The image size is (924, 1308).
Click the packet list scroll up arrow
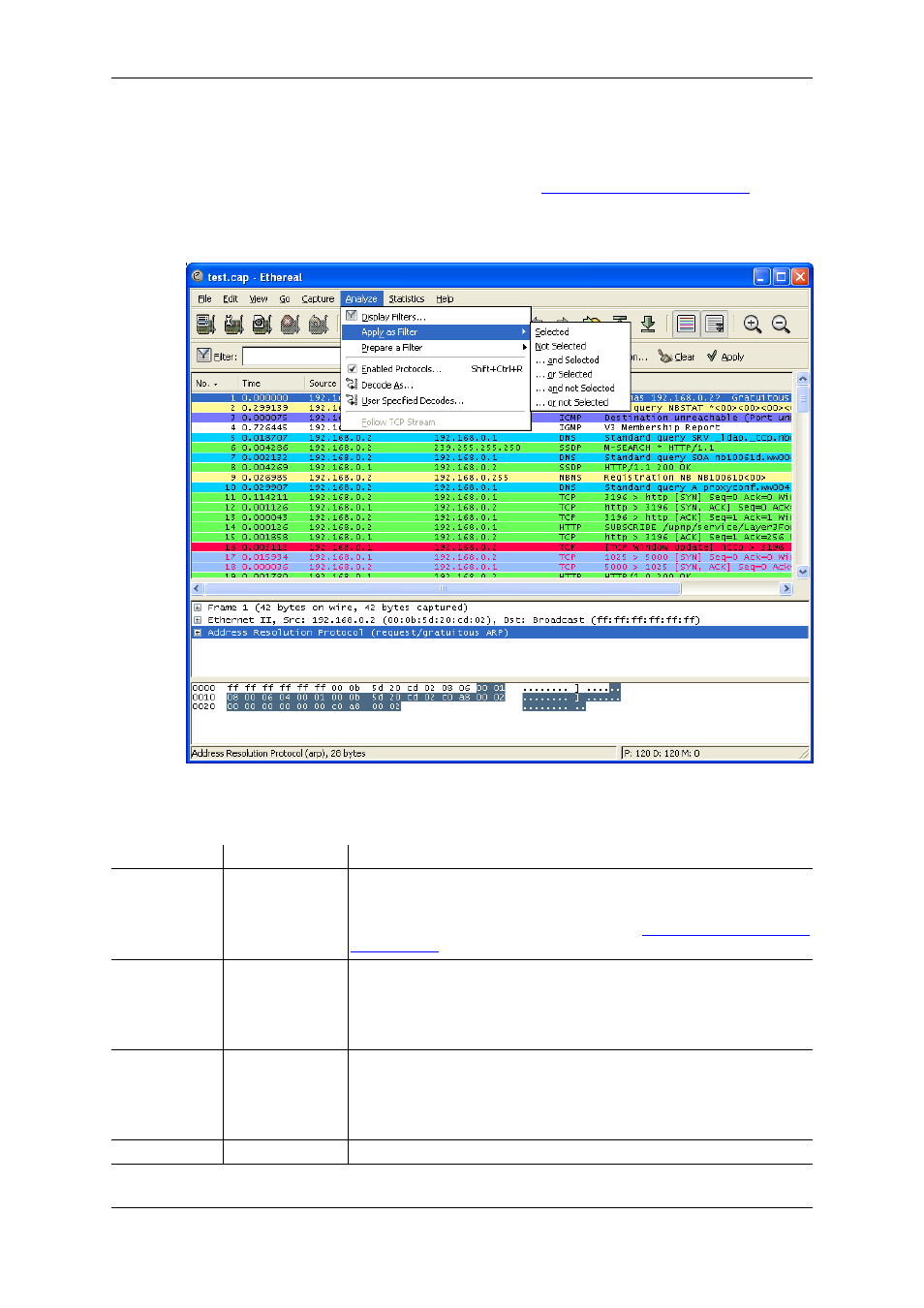[802, 379]
